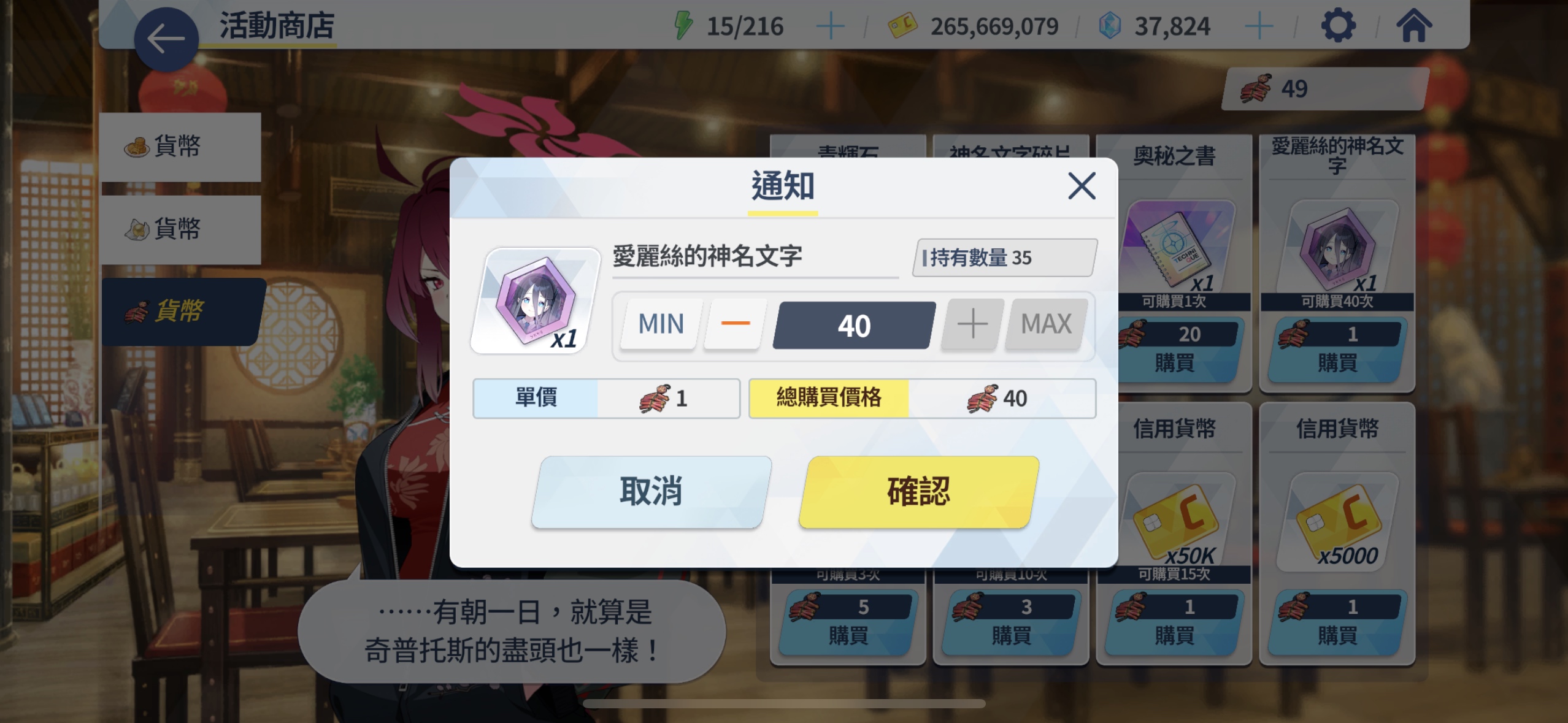The image size is (1568, 723).
Task: Set quantity to MAX
Action: pos(1047,324)
